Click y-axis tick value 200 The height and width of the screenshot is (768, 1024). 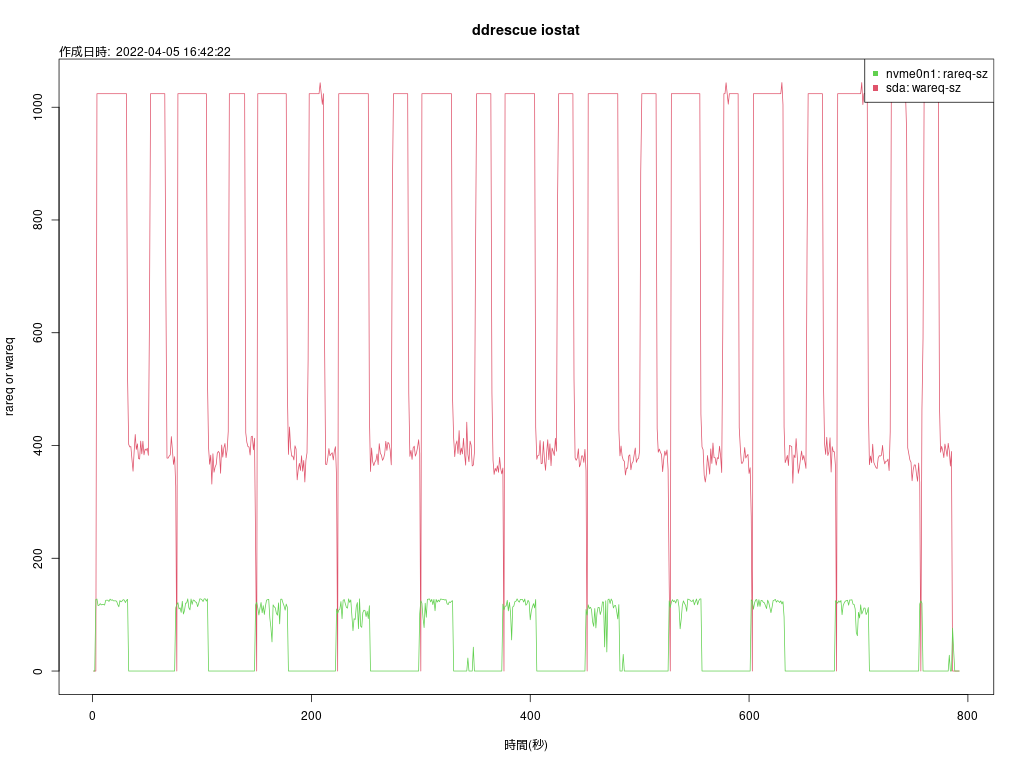(x=38, y=558)
